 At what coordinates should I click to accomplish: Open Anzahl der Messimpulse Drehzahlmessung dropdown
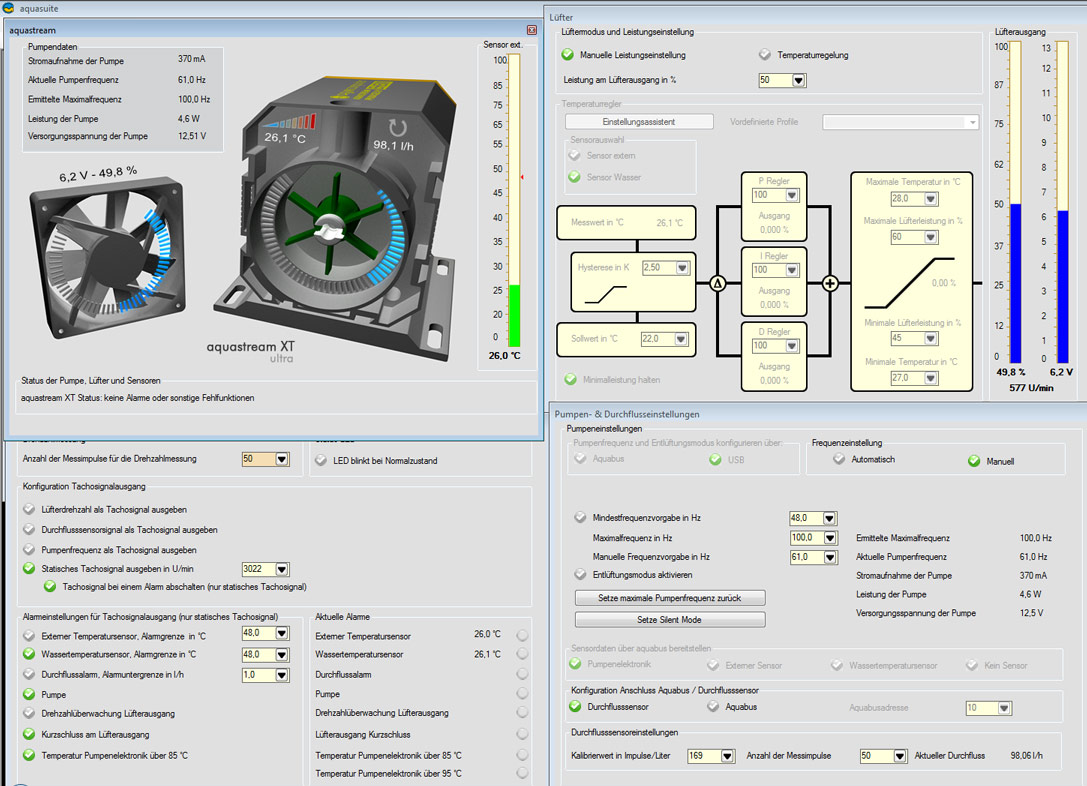coord(281,459)
